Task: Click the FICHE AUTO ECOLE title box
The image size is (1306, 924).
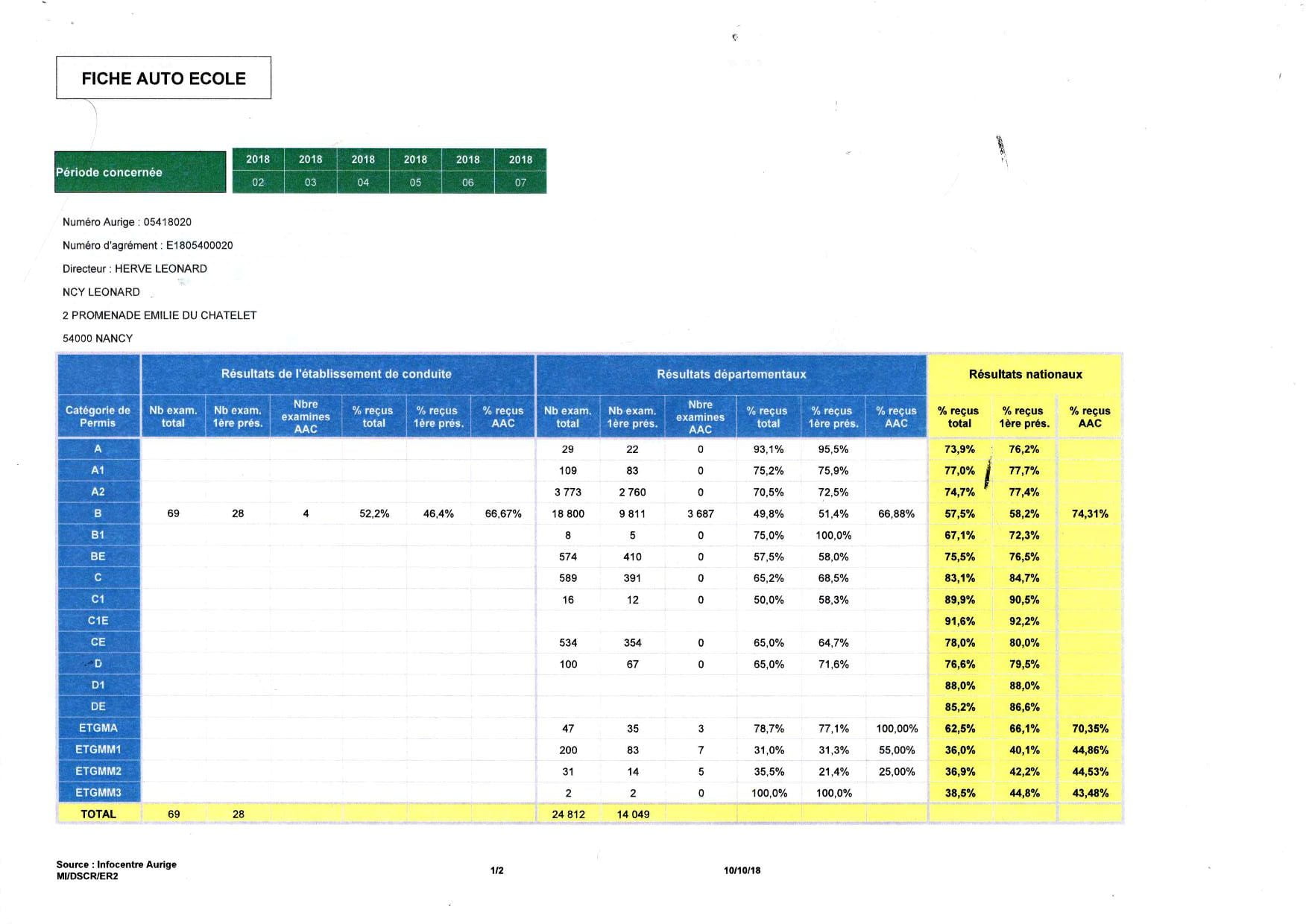Action: 163,77
